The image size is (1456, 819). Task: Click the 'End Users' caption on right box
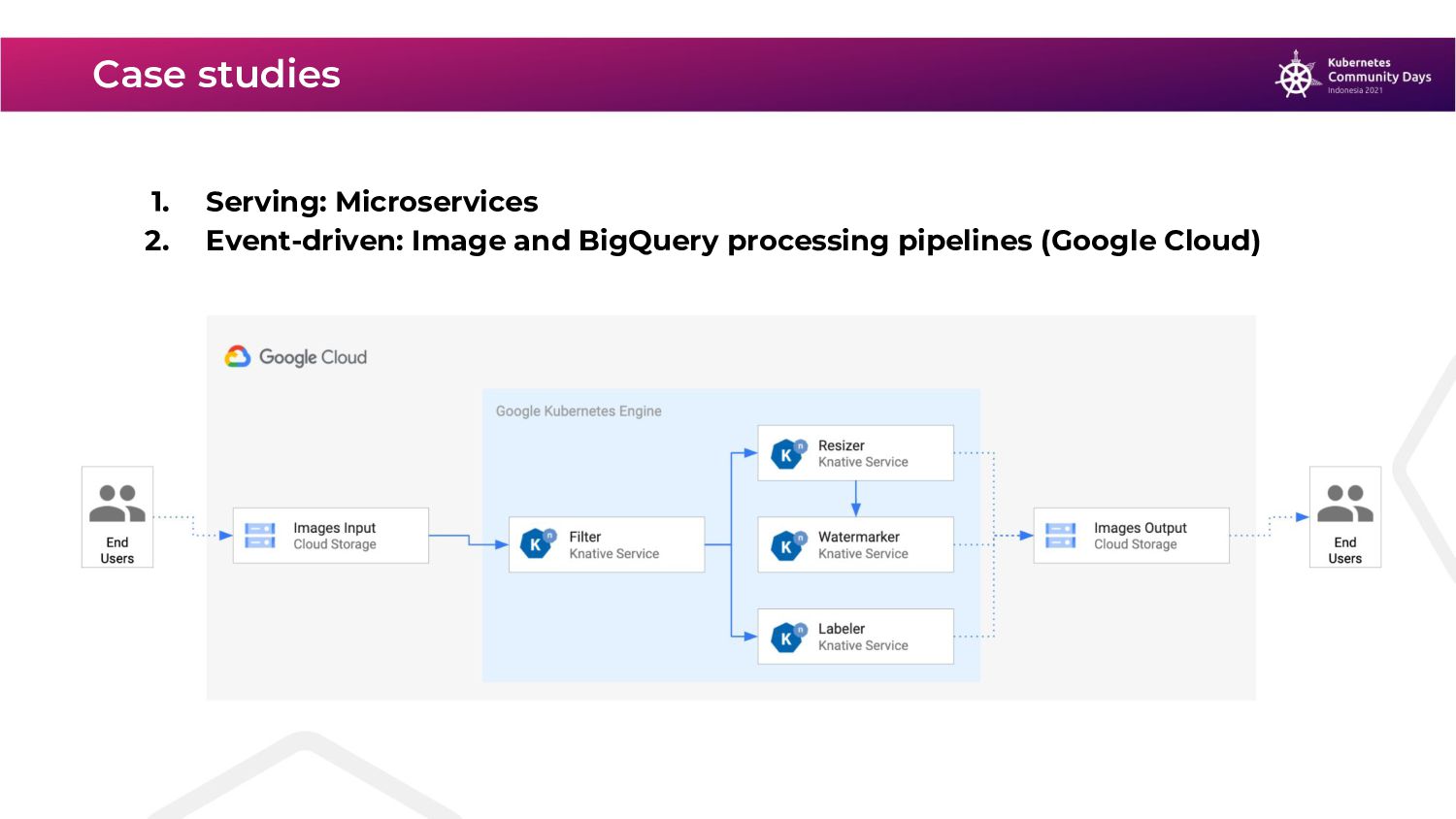[x=1345, y=550]
